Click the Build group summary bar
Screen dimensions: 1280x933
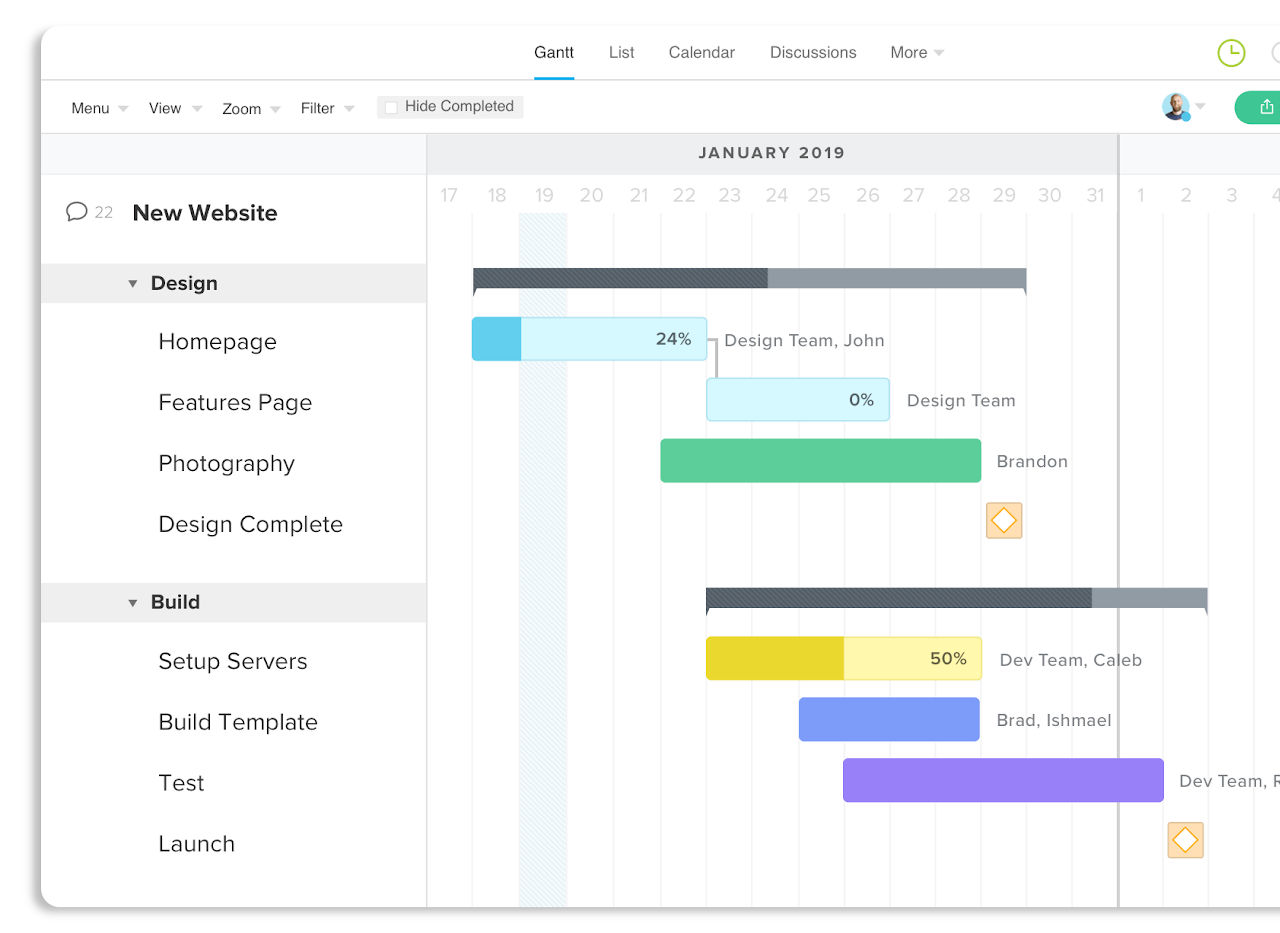[957, 598]
